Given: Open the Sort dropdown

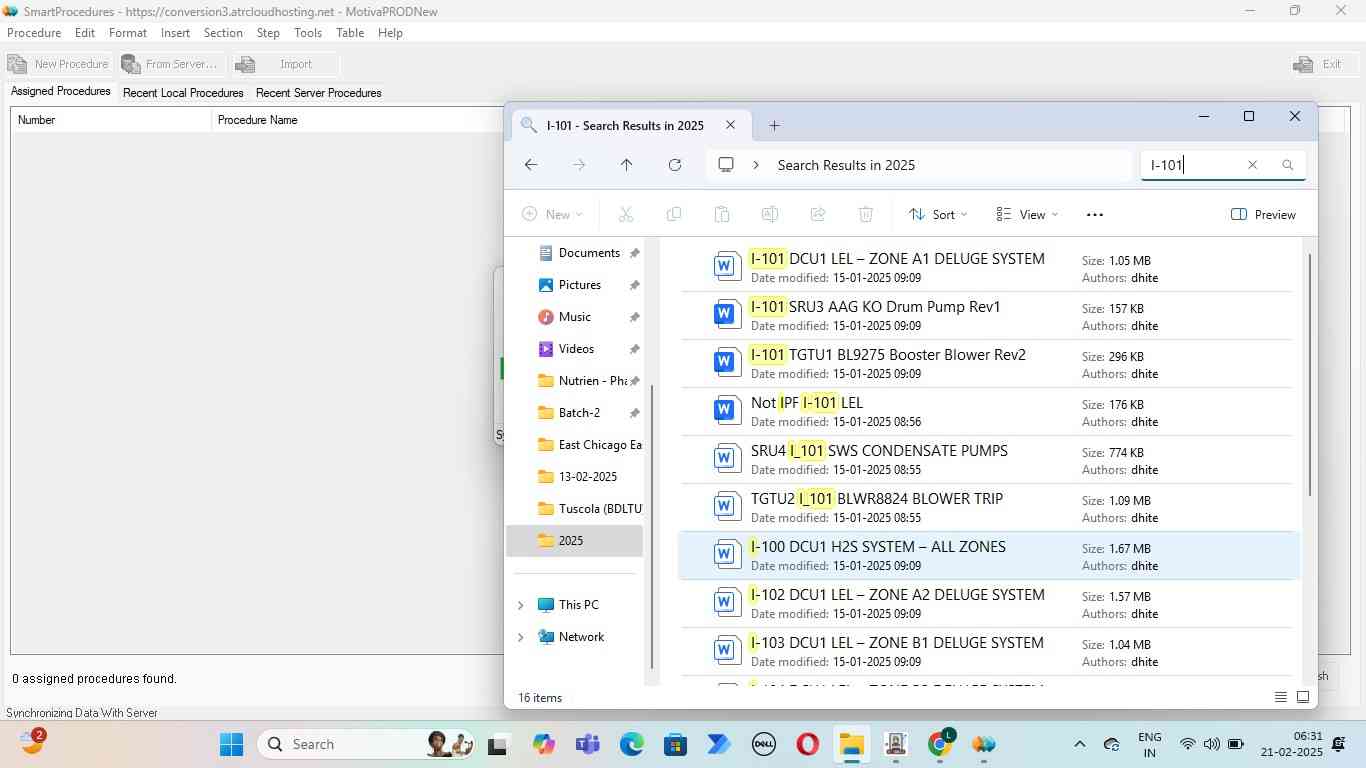Looking at the screenshot, I should [x=938, y=214].
